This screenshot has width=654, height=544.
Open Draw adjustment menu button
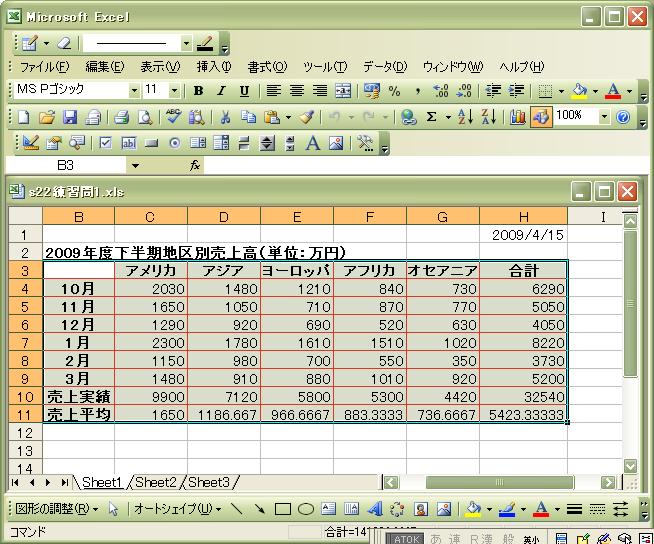coord(56,509)
